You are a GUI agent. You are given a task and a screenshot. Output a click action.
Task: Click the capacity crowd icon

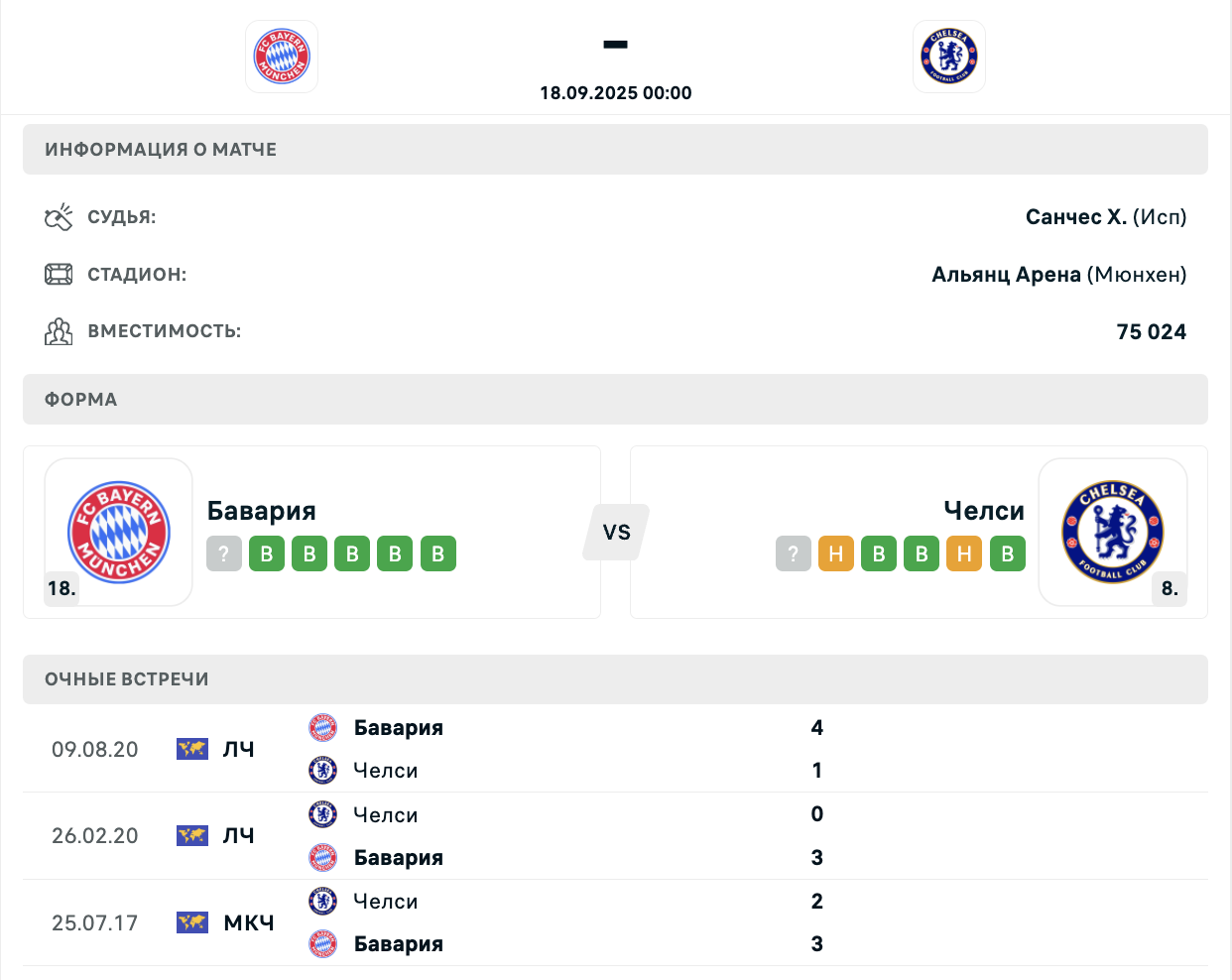59,331
